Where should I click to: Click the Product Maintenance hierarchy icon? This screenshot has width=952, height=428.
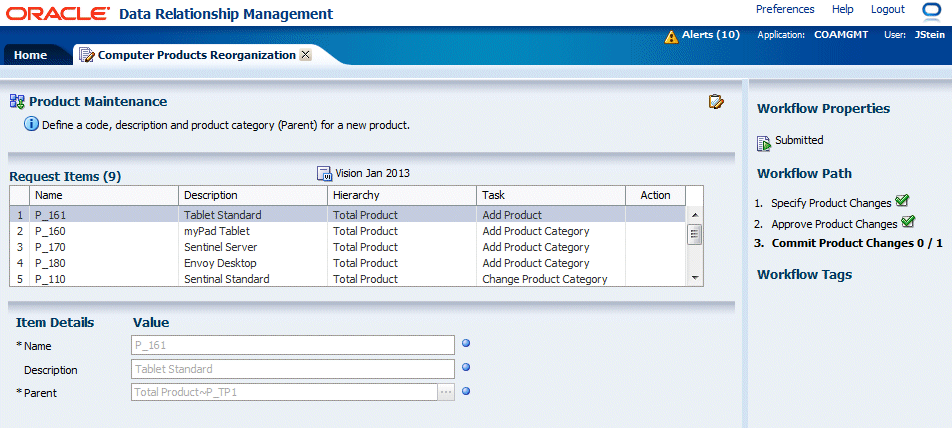(x=17, y=101)
